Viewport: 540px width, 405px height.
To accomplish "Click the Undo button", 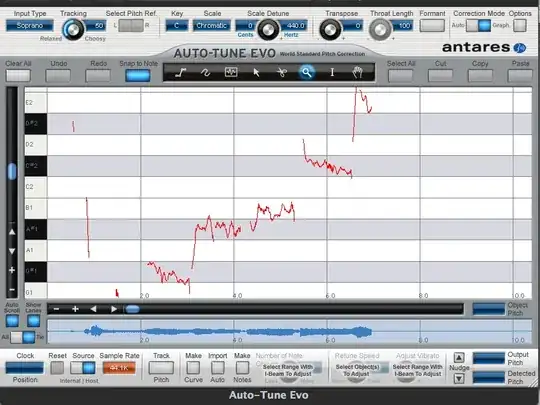I will tap(58, 75).
